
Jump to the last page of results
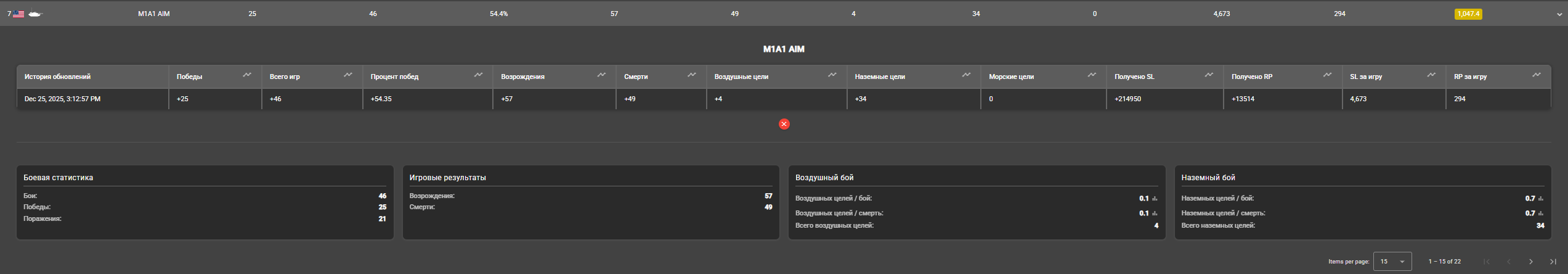pyautogui.click(x=1553, y=262)
